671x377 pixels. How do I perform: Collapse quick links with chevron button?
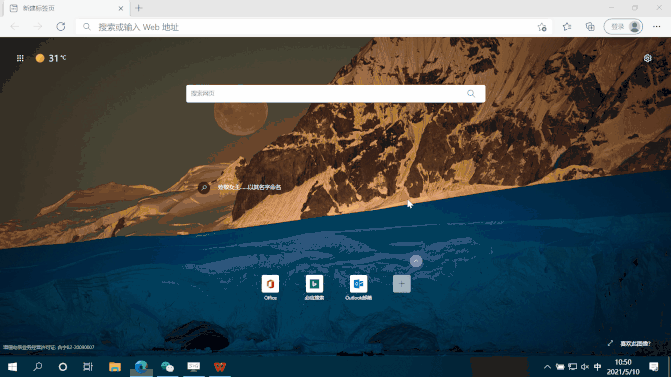pos(416,261)
